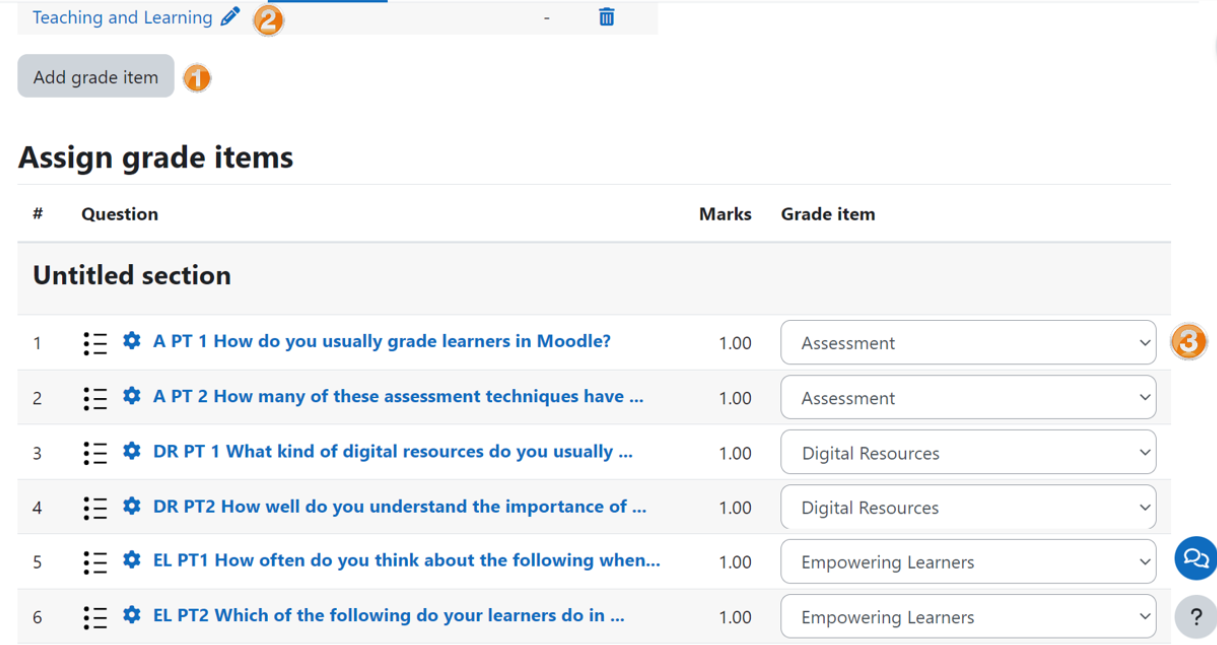Open Empowering Learners dropdown for question 6

coord(967,617)
